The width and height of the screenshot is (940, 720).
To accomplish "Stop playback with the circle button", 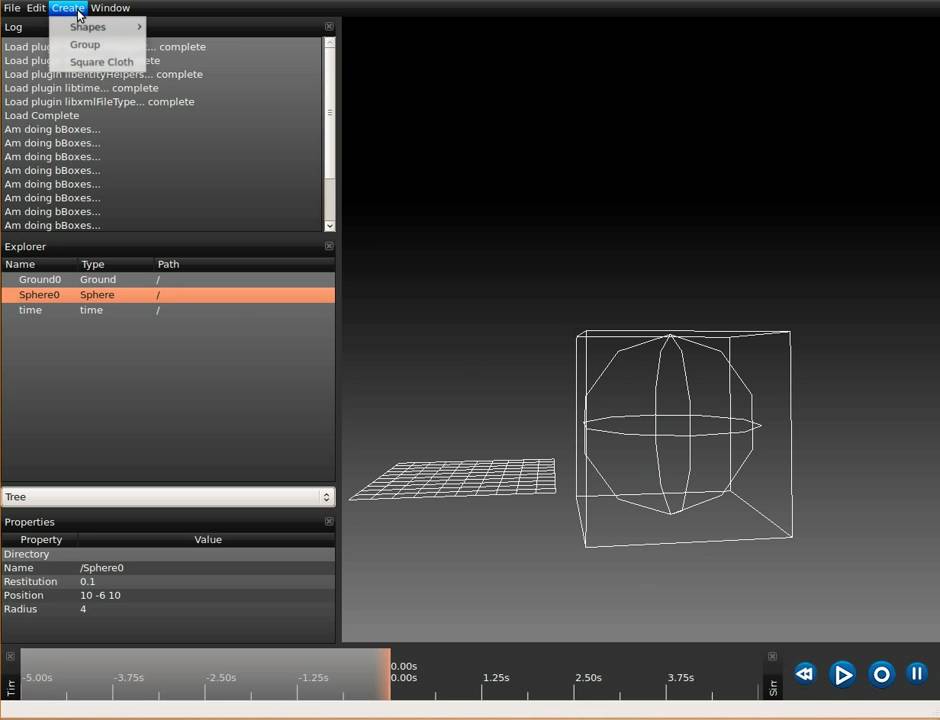I will pos(881,674).
